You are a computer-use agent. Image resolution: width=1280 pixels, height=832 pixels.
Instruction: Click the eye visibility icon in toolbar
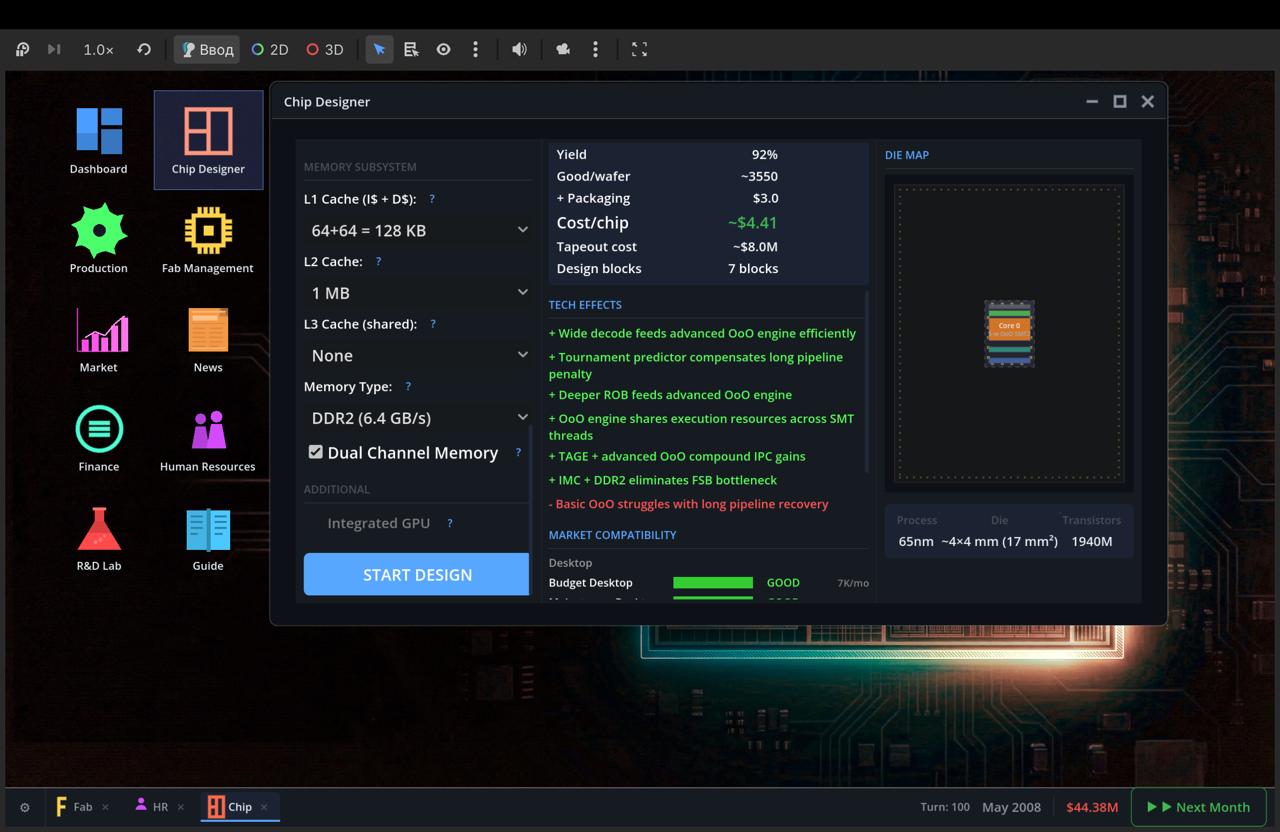[443, 49]
